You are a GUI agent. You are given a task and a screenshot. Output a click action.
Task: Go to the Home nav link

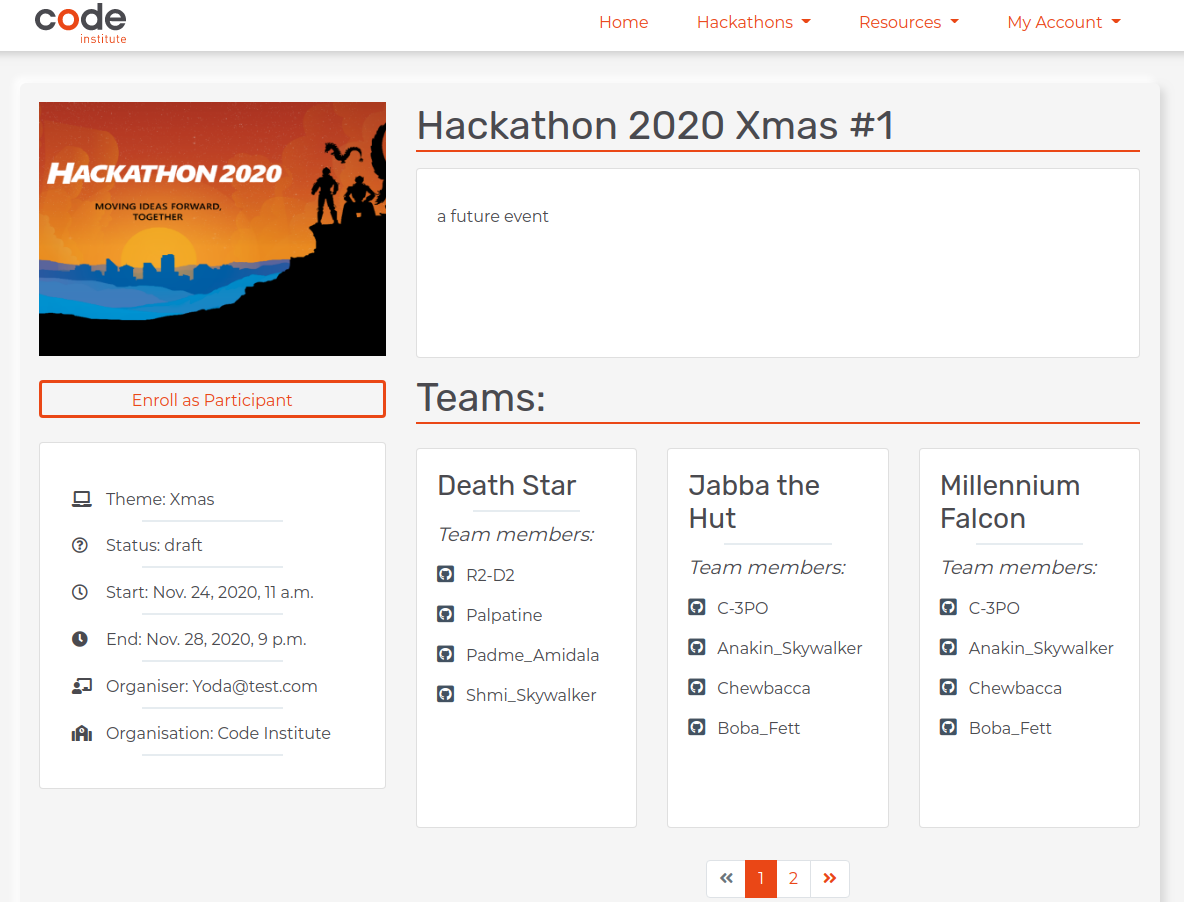(x=623, y=23)
